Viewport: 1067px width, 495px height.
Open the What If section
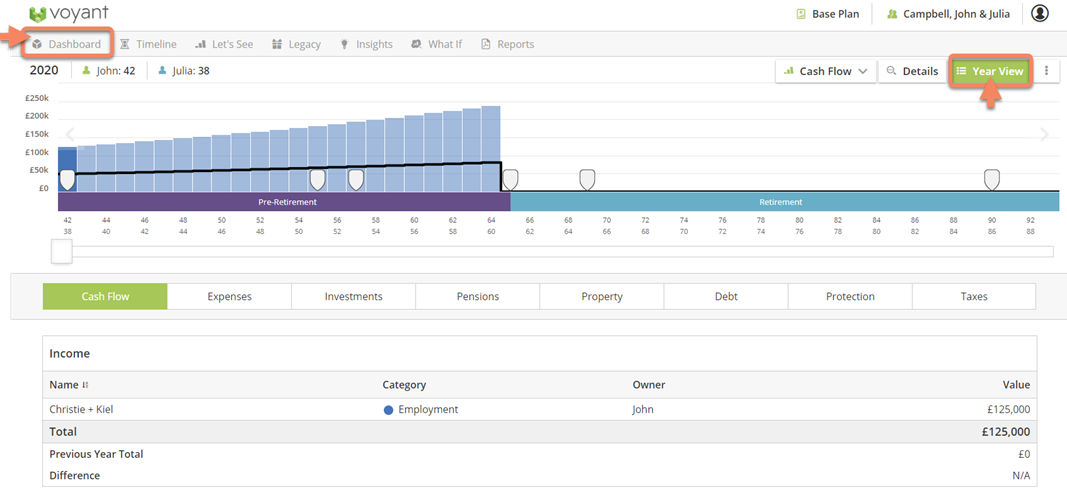(436, 44)
